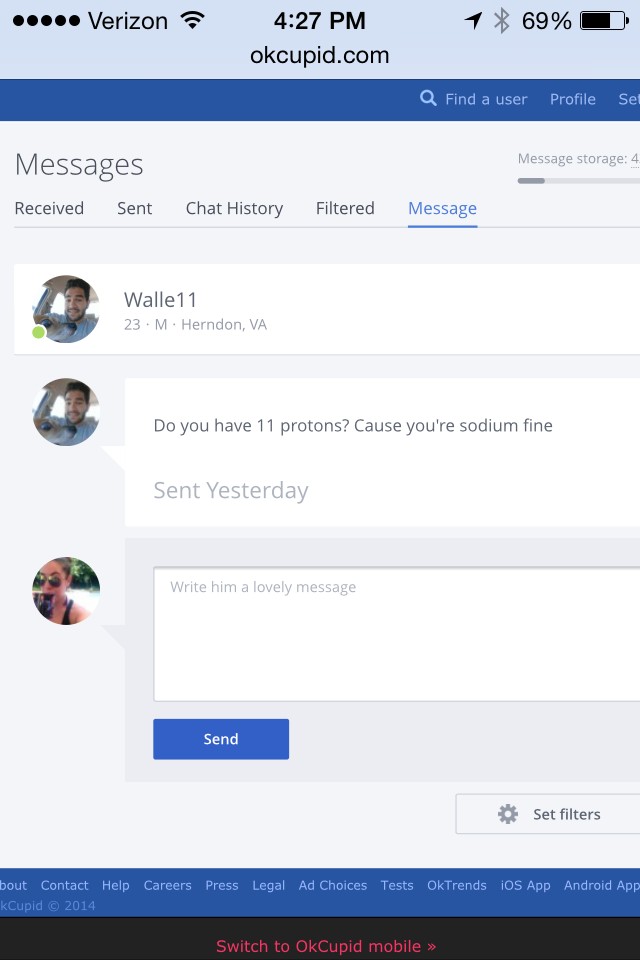Select the Chat History tab
The height and width of the screenshot is (960, 640).
(x=234, y=208)
